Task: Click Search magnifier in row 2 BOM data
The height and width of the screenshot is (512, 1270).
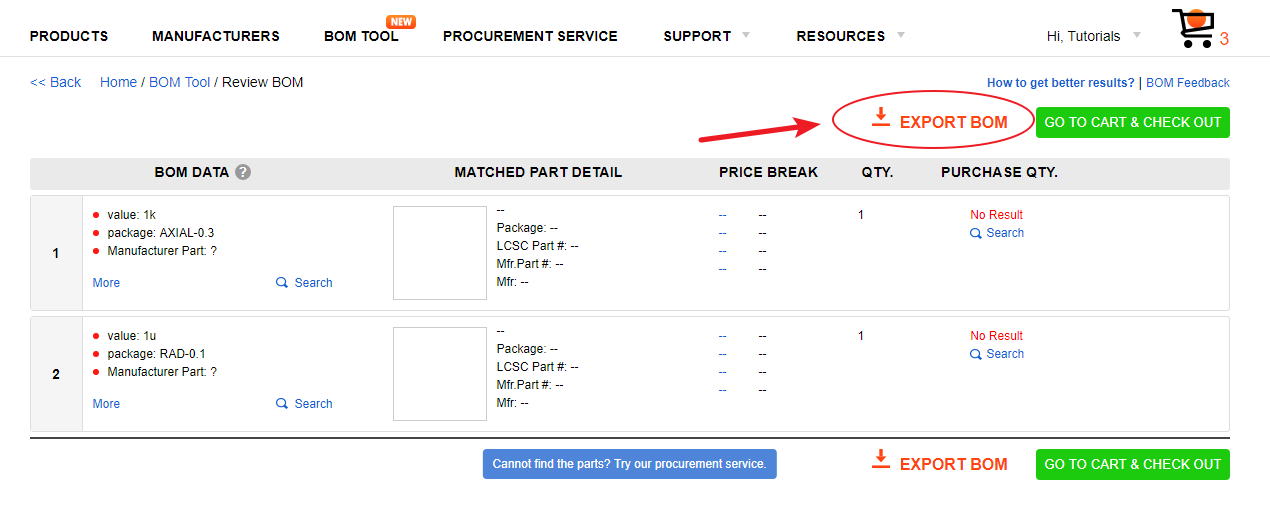Action: click(282, 404)
